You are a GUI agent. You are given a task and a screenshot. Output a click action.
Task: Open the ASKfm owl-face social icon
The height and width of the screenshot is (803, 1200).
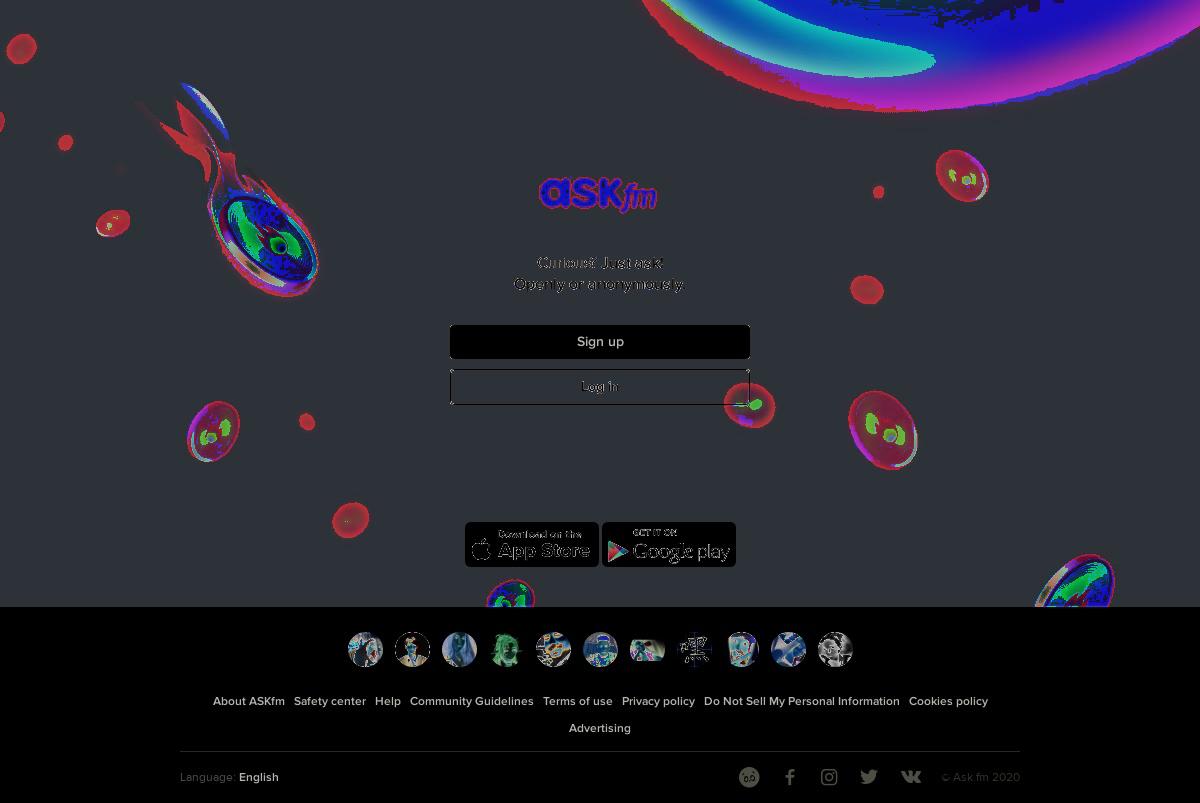click(749, 777)
